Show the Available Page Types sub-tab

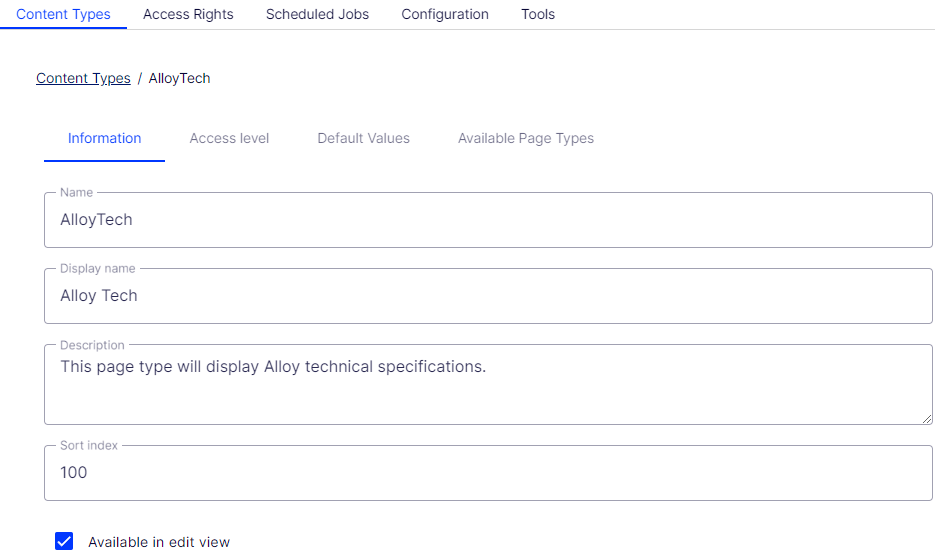click(526, 138)
